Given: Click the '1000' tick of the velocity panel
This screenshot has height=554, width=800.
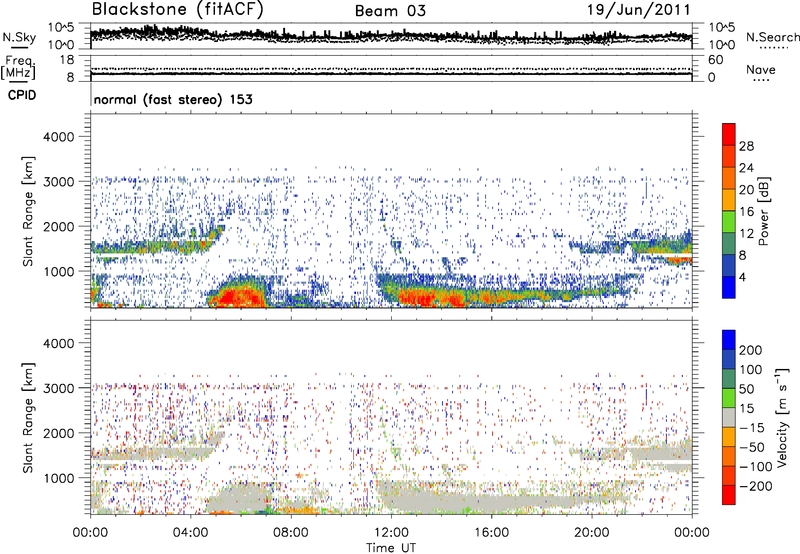Looking at the screenshot, I should coord(58,478).
